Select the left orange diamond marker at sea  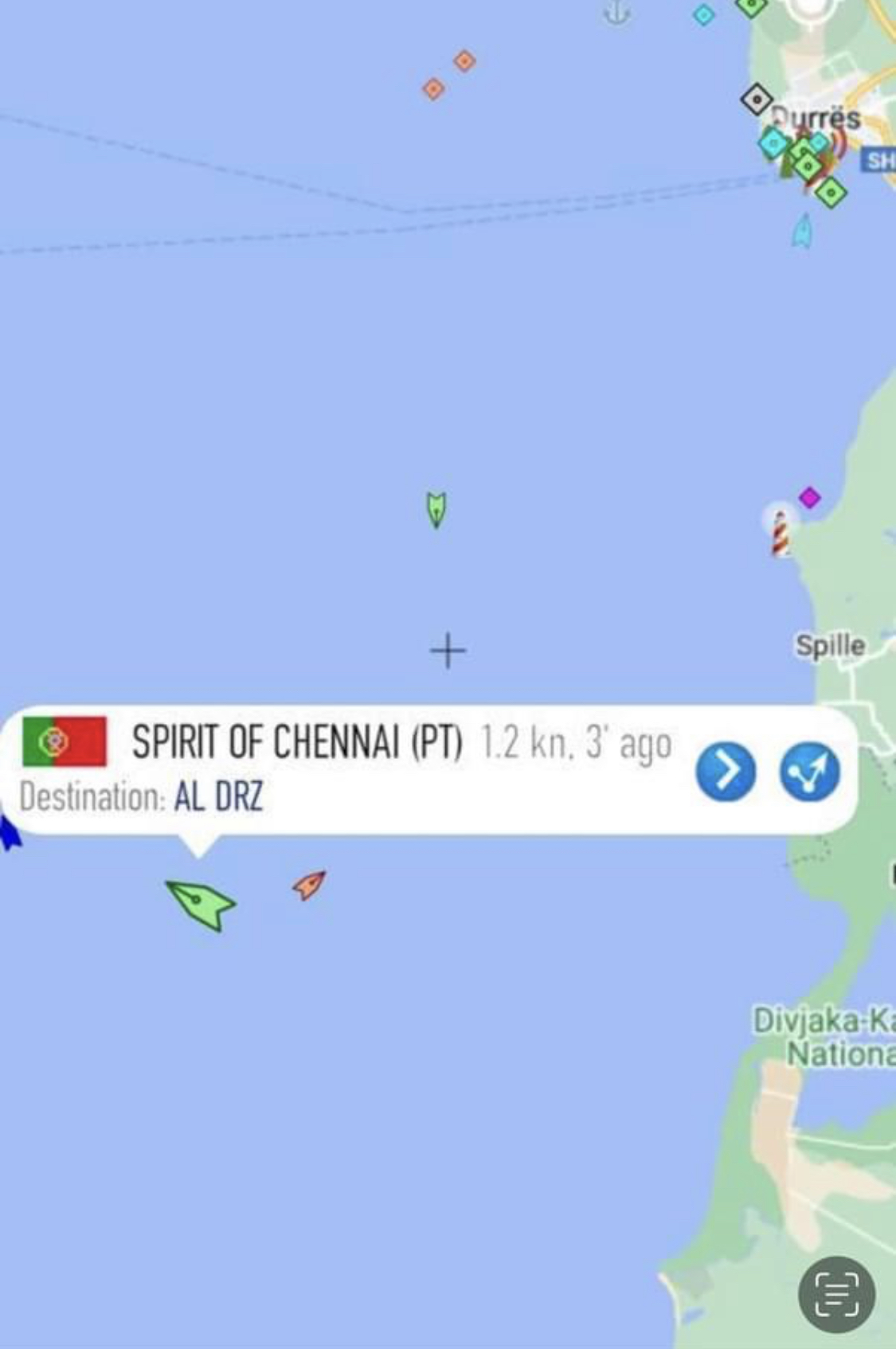point(433,88)
